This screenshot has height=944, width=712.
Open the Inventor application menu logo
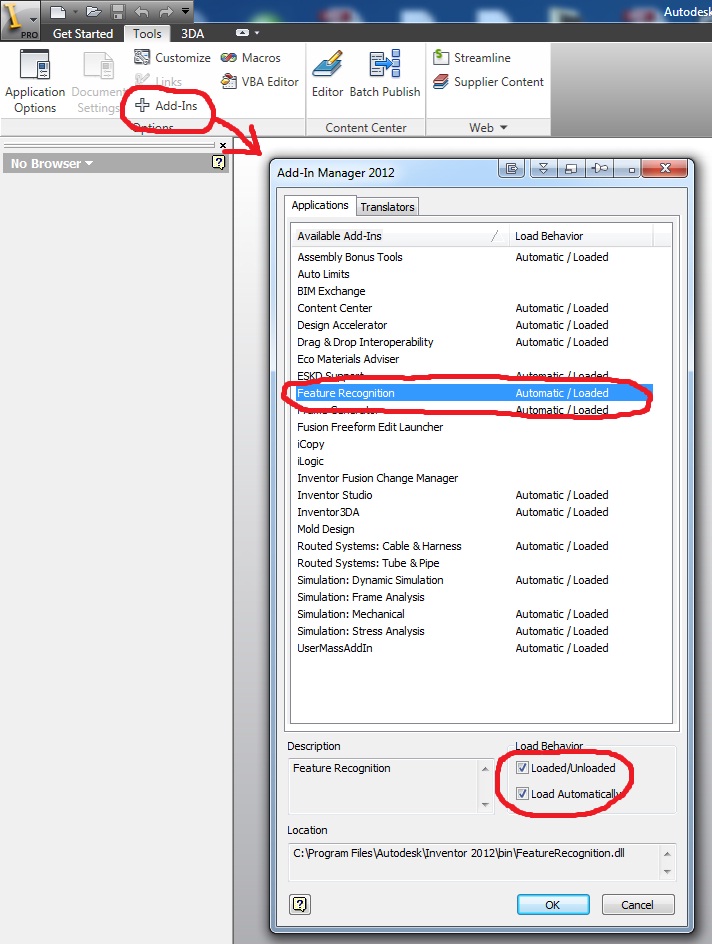point(18,19)
